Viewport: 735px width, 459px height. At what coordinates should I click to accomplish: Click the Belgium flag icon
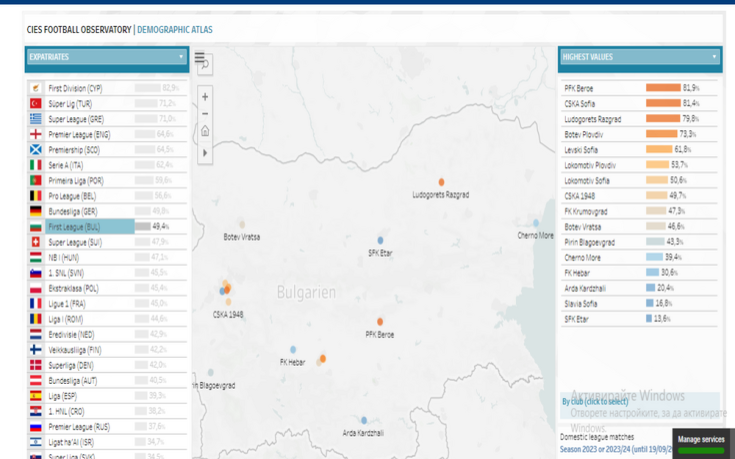tap(36, 196)
